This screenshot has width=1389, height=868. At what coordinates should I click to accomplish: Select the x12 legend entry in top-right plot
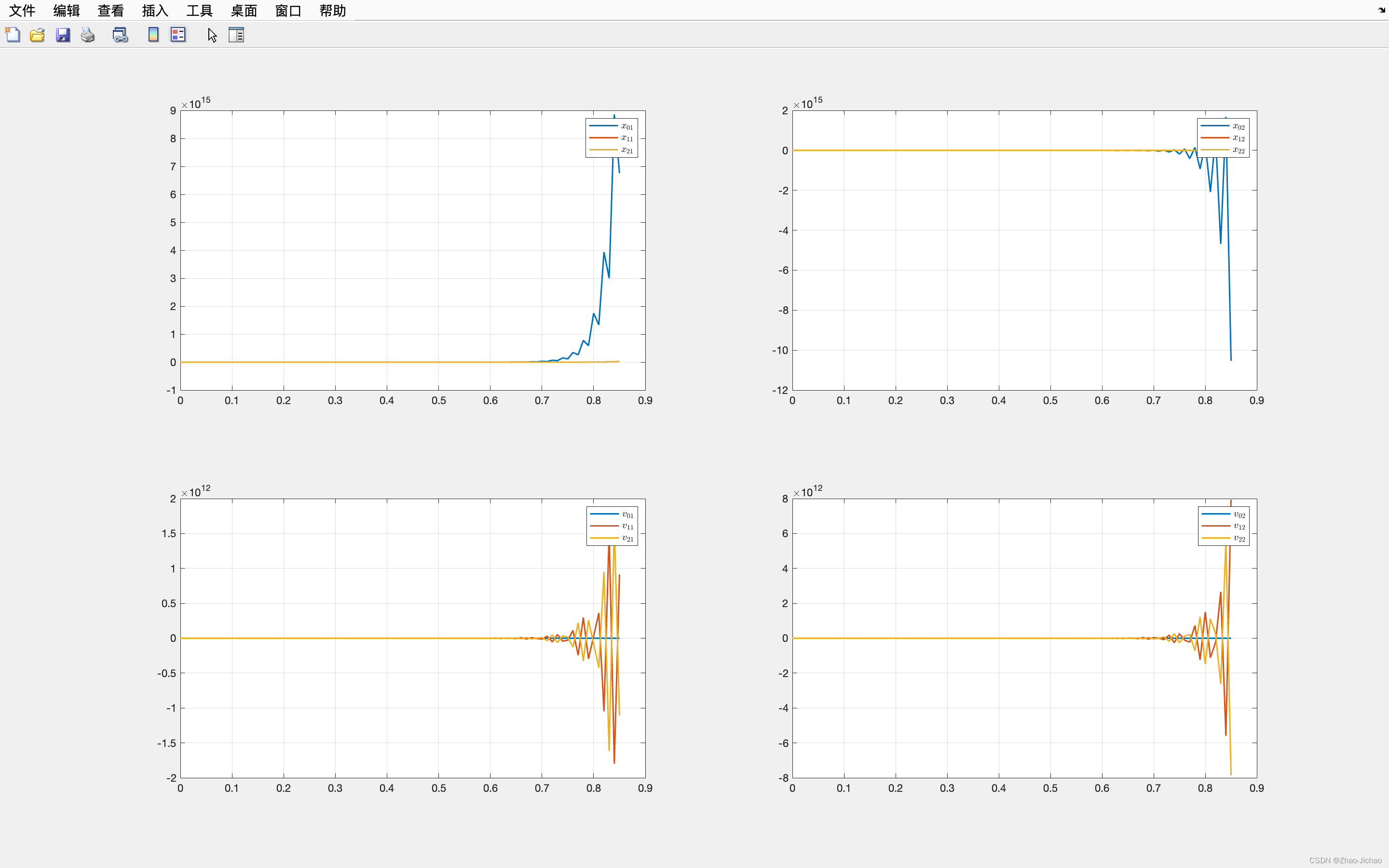[x=1223, y=138]
